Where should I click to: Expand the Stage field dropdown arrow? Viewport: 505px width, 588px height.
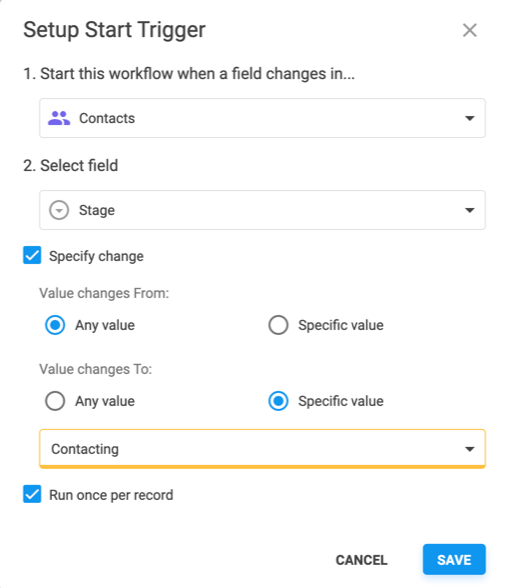coord(469,210)
